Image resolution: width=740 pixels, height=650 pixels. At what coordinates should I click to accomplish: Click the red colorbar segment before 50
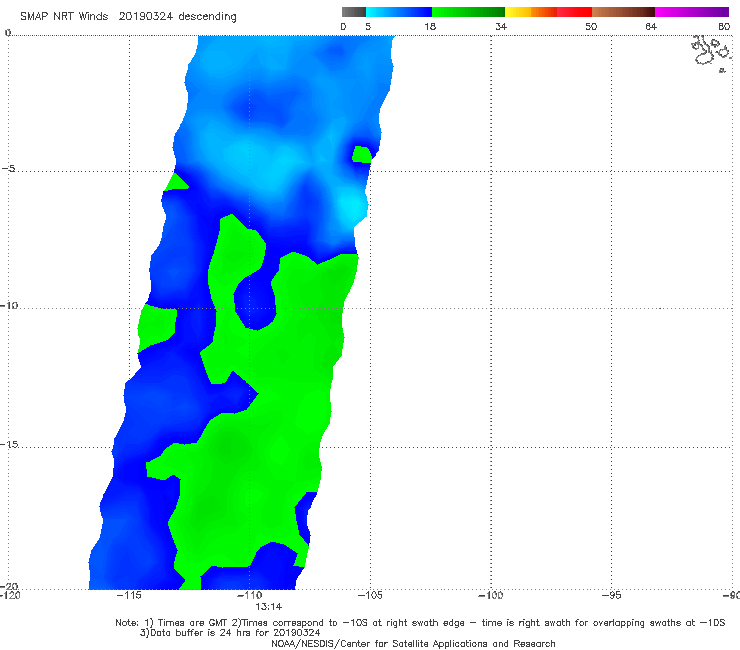tap(574, 12)
